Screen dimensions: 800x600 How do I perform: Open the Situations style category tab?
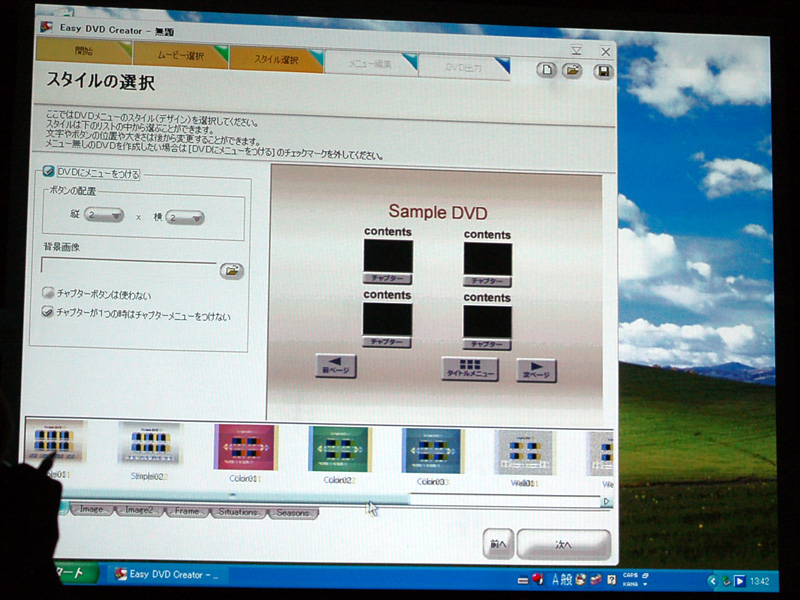click(x=237, y=512)
